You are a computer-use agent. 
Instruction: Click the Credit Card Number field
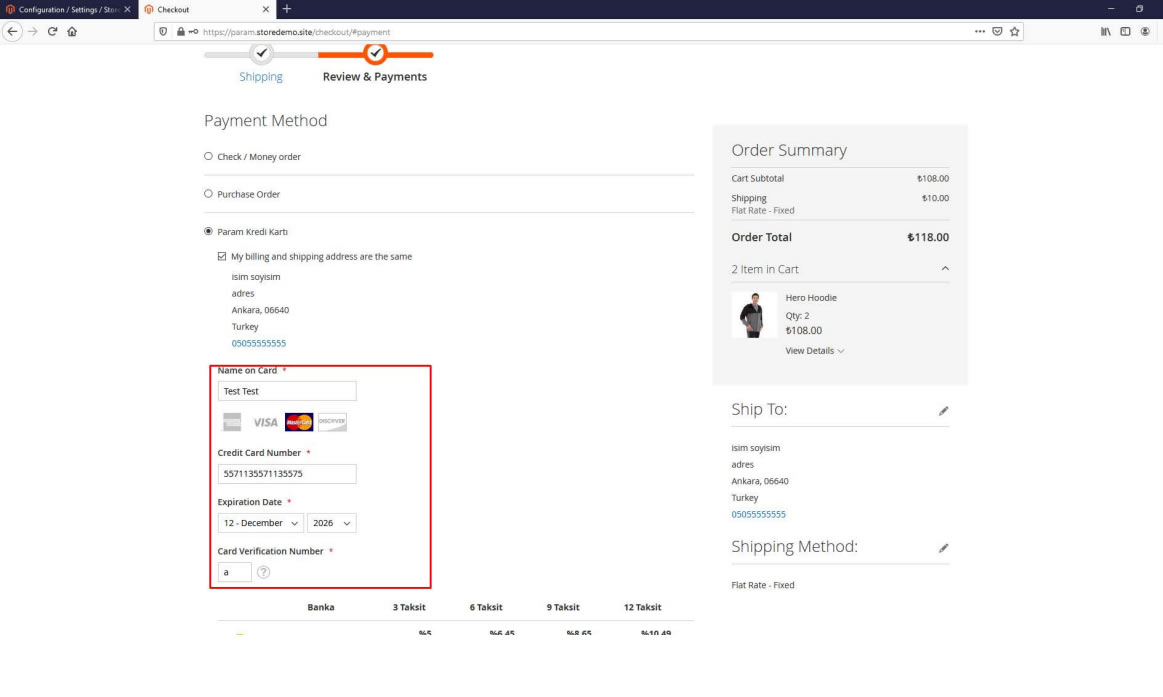(287, 474)
